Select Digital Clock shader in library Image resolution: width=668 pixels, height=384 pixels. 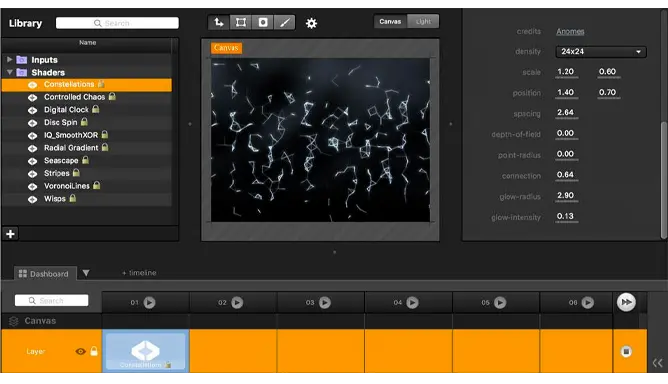(87, 110)
